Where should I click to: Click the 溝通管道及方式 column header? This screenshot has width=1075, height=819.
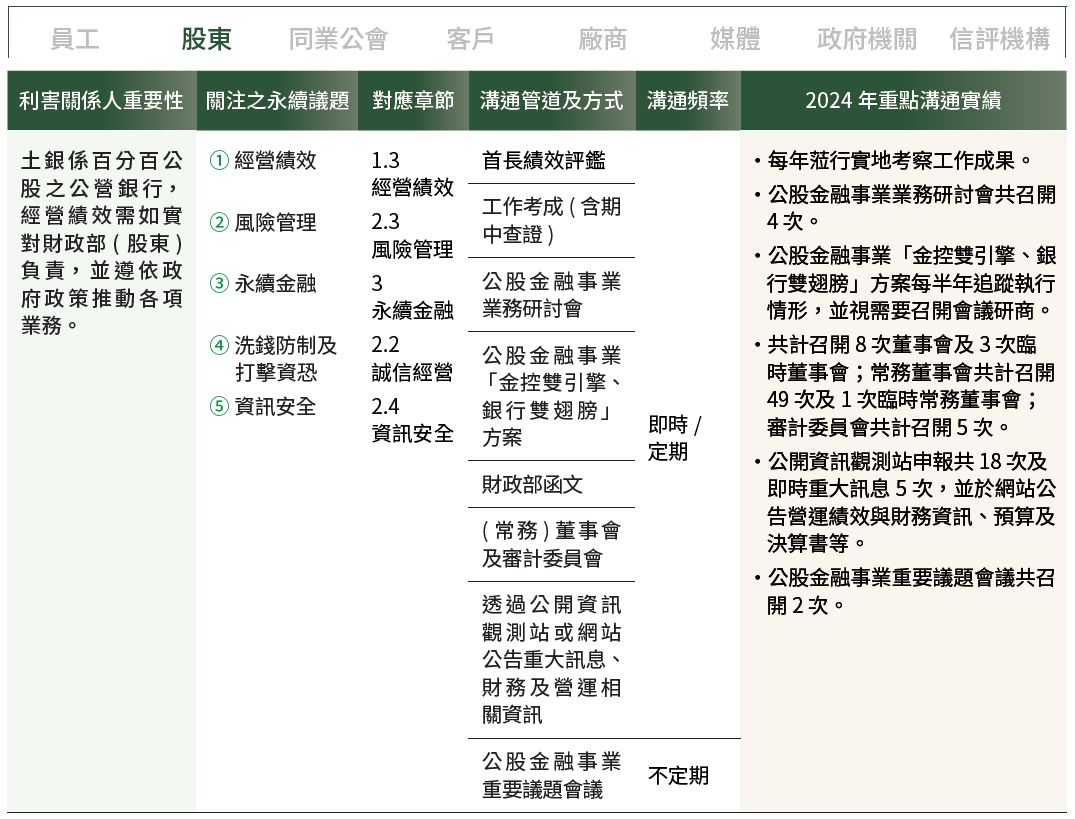coord(551,101)
